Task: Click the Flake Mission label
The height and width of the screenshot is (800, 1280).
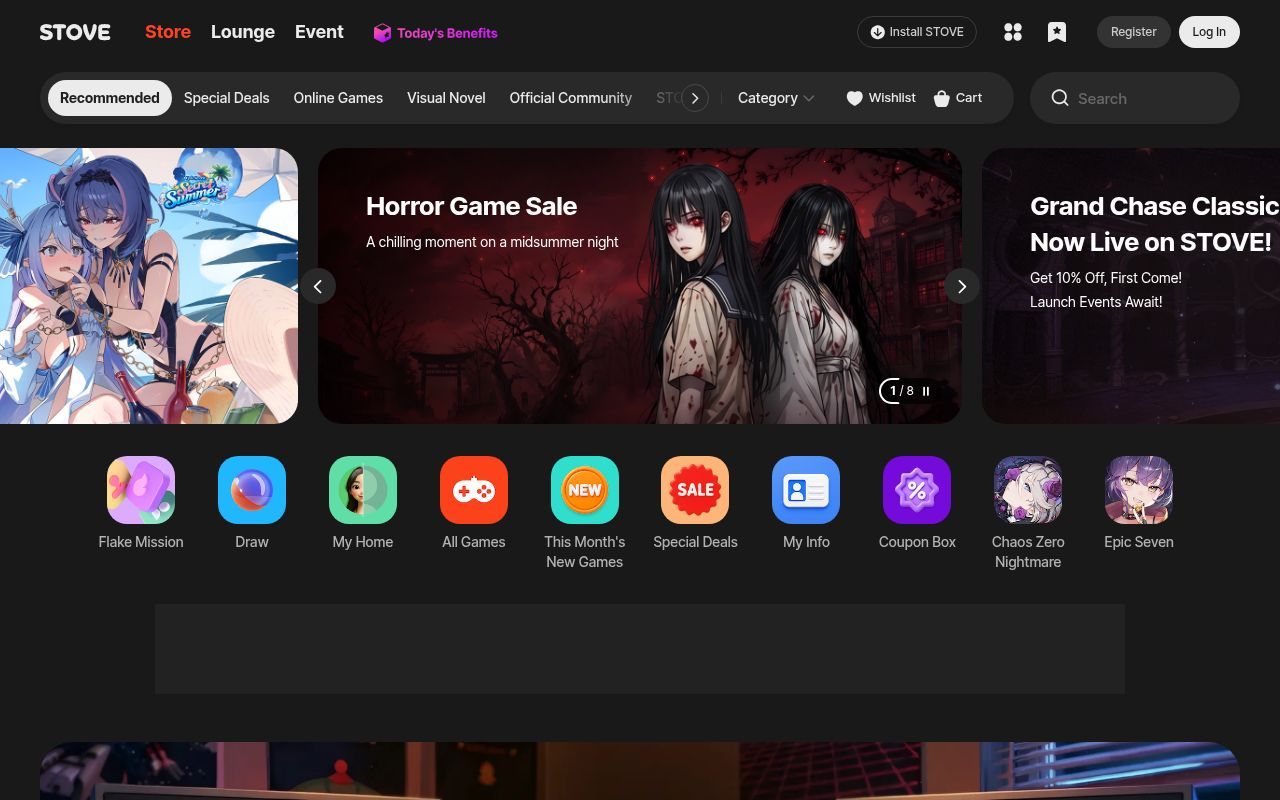Action: tap(141, 542)
